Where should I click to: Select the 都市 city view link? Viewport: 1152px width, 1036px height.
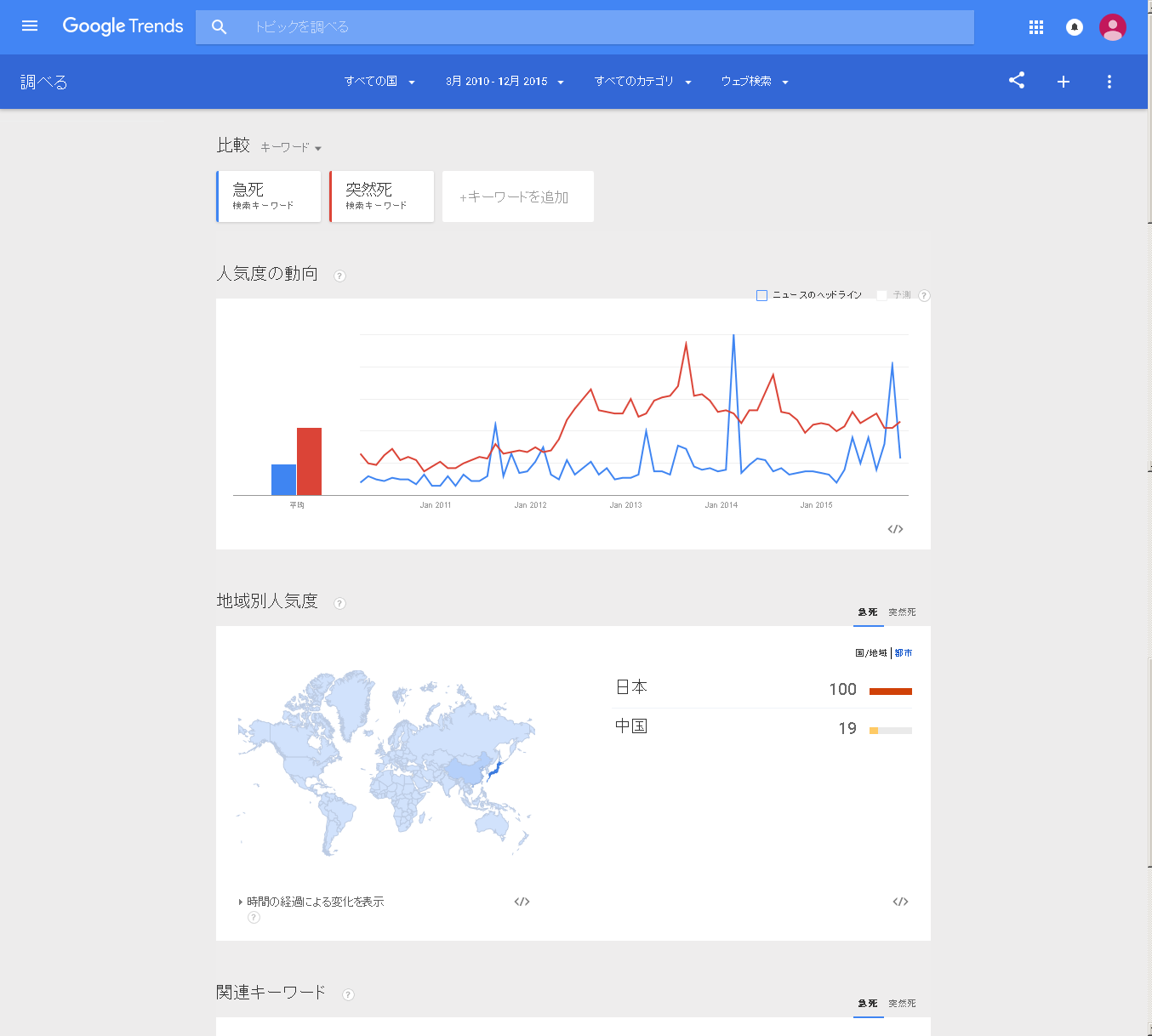tap(904, 653)
